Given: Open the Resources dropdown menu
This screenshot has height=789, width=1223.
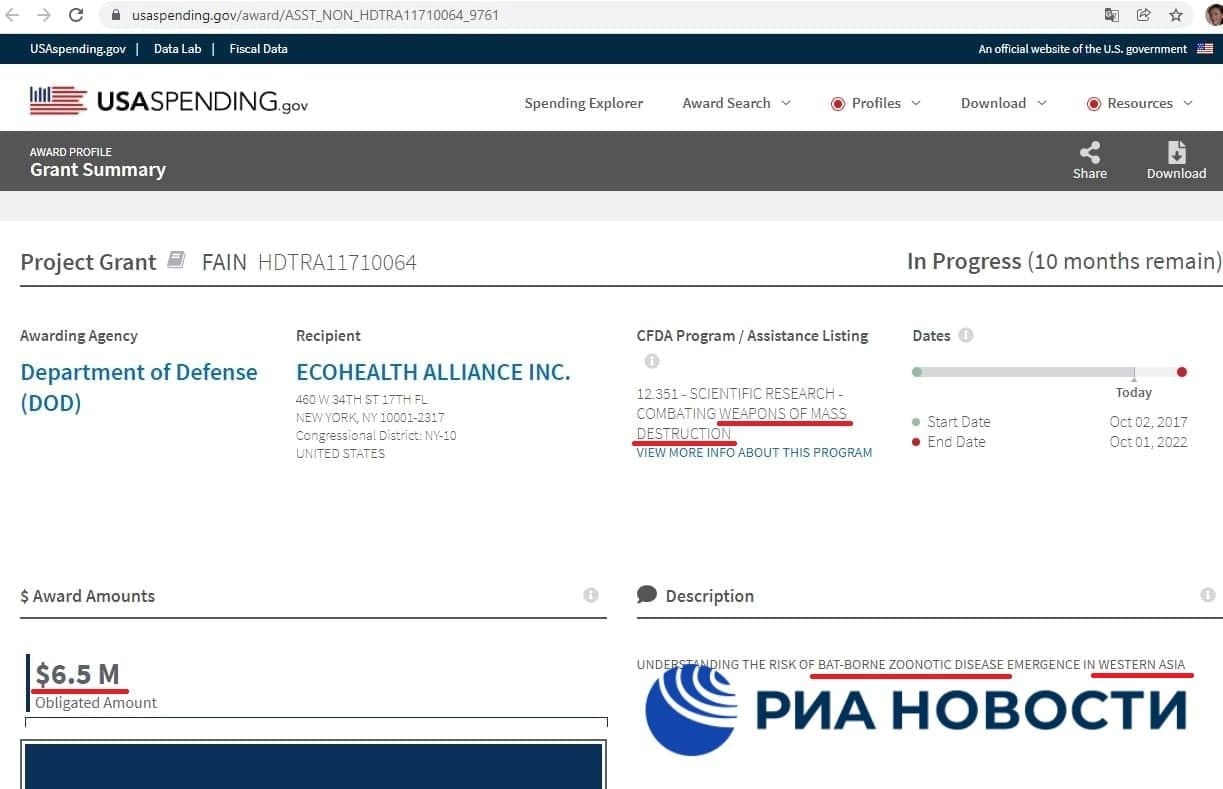Looking at the screenshot, I should (x=1140, y=103).
